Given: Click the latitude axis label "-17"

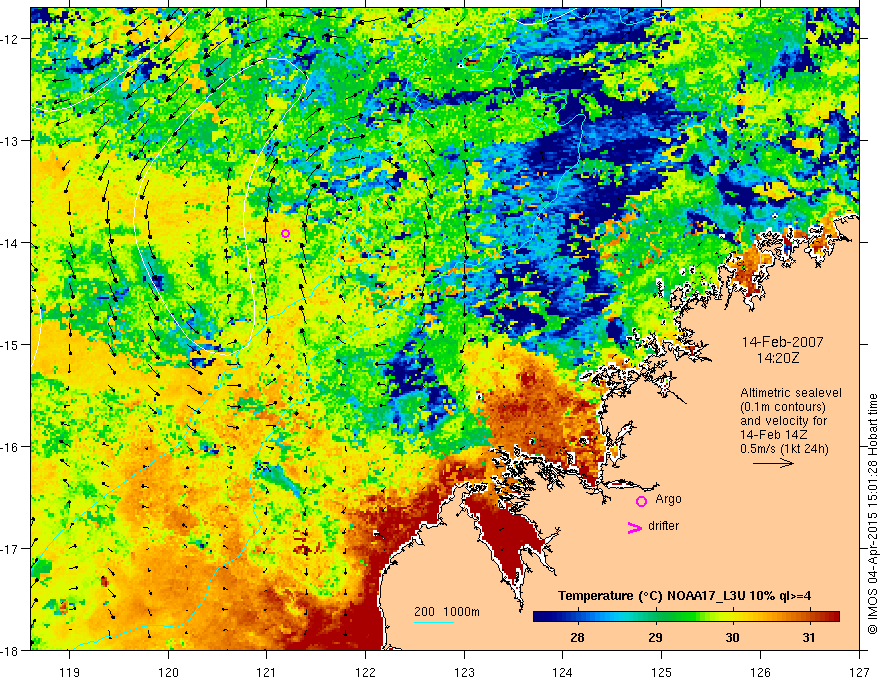Looking at the screenshot, I should click(11, 549).
